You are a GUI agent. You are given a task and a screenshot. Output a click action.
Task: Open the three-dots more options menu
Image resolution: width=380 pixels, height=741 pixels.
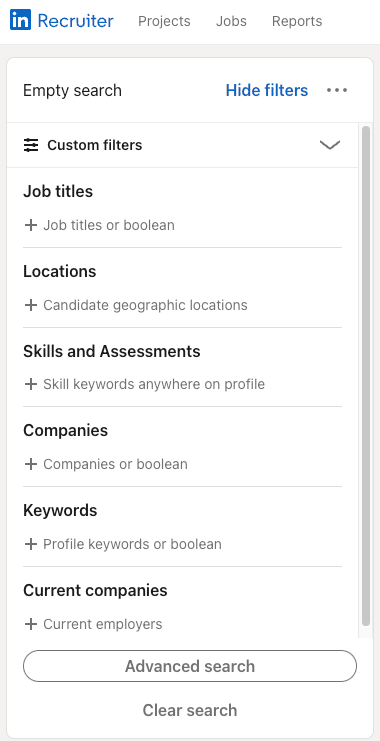pyautogui.click(x=337, y=90)
